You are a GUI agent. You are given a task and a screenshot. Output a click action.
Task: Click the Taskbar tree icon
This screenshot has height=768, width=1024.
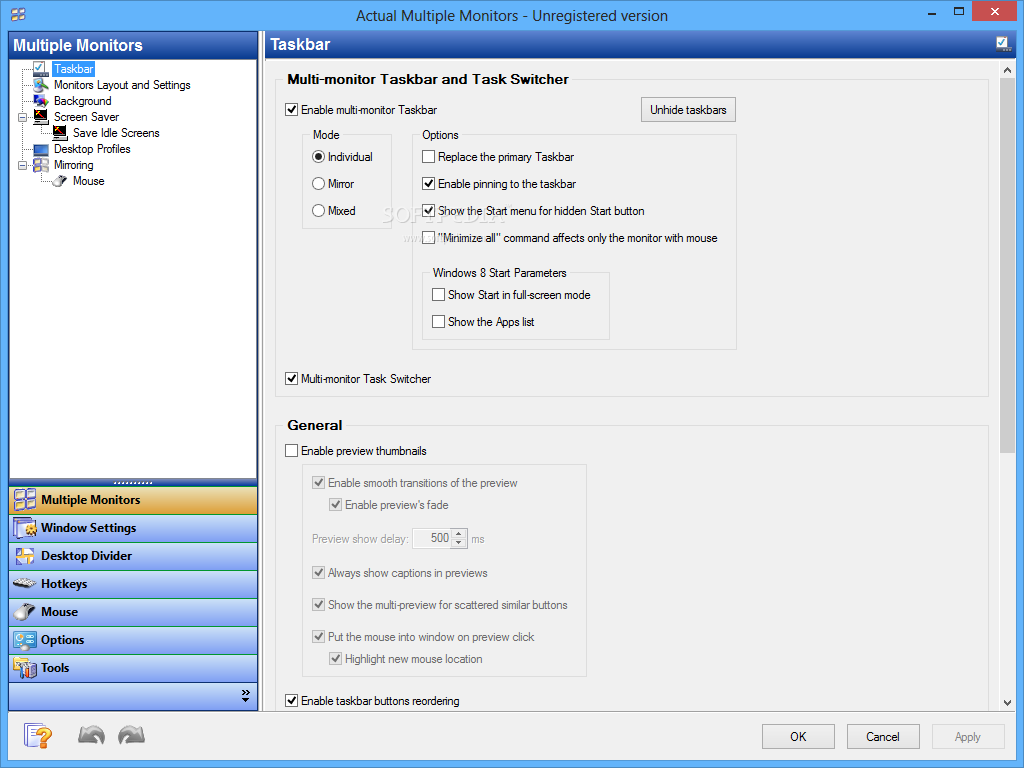tap(40, 69)
